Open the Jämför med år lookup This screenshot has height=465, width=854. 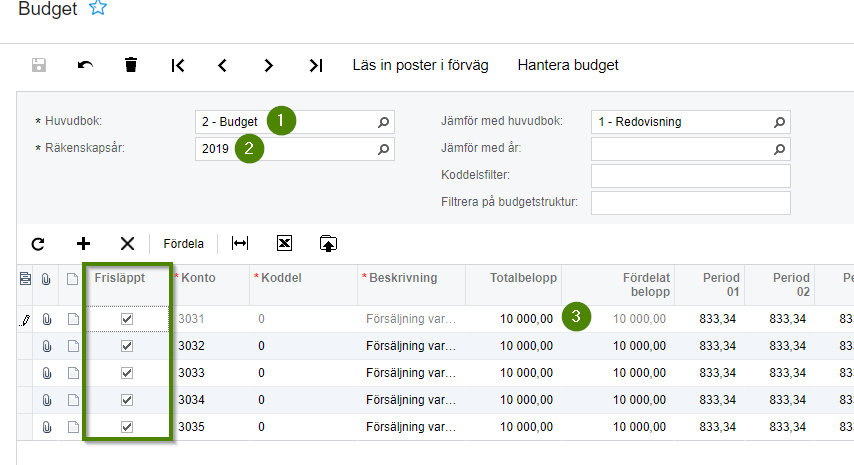click(779, 150)
